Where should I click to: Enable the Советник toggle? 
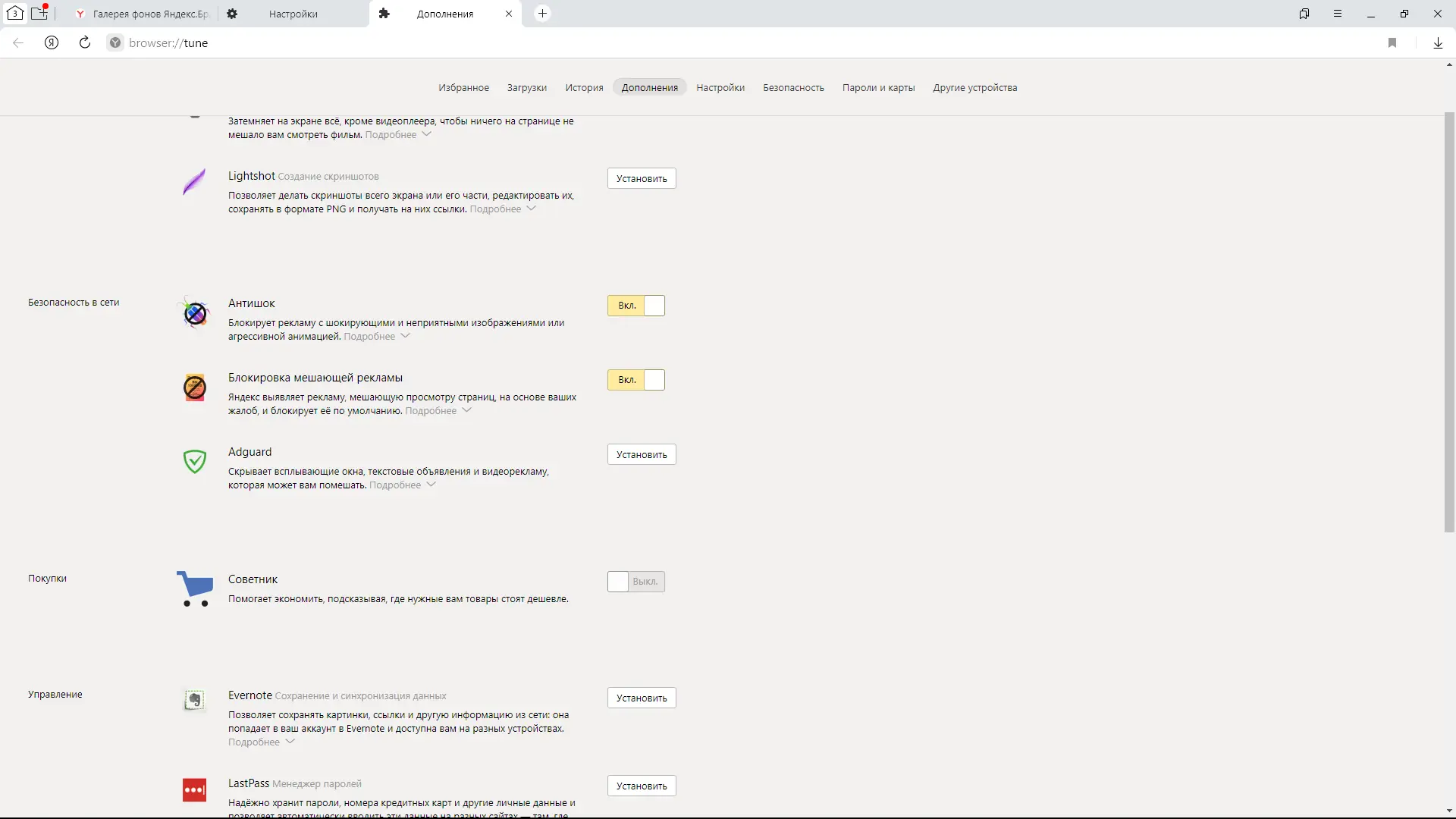[636, 582]
